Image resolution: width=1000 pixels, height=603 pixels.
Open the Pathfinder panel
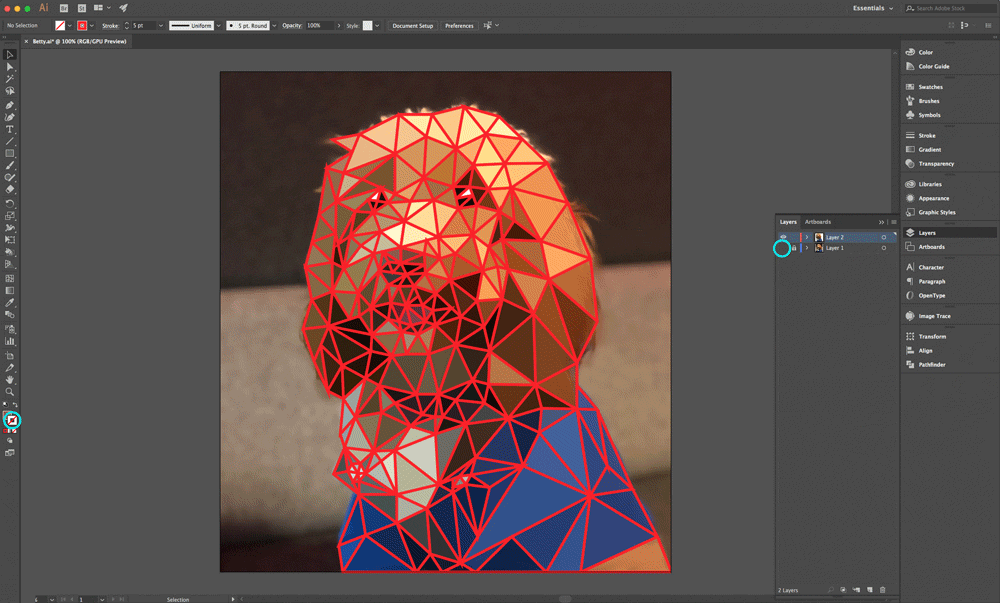931,365
